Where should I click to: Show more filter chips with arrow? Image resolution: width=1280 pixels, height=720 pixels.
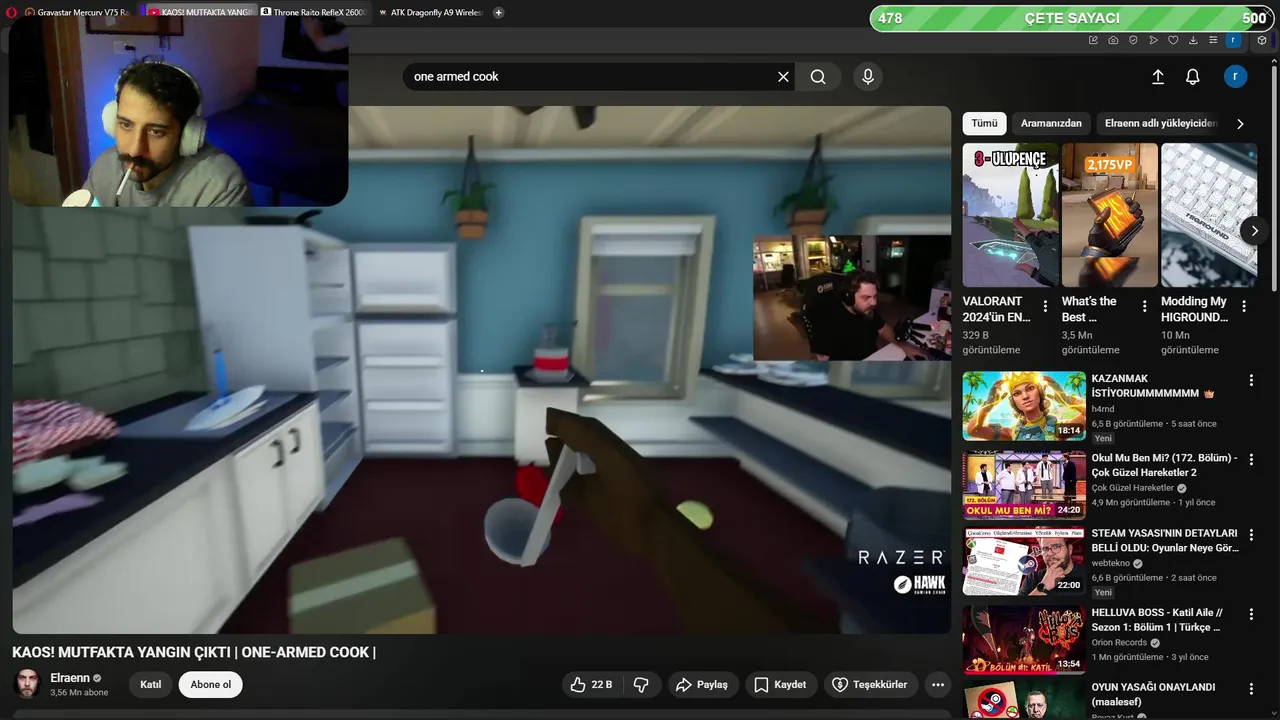pyautogui.click(x=1240, y=124)
